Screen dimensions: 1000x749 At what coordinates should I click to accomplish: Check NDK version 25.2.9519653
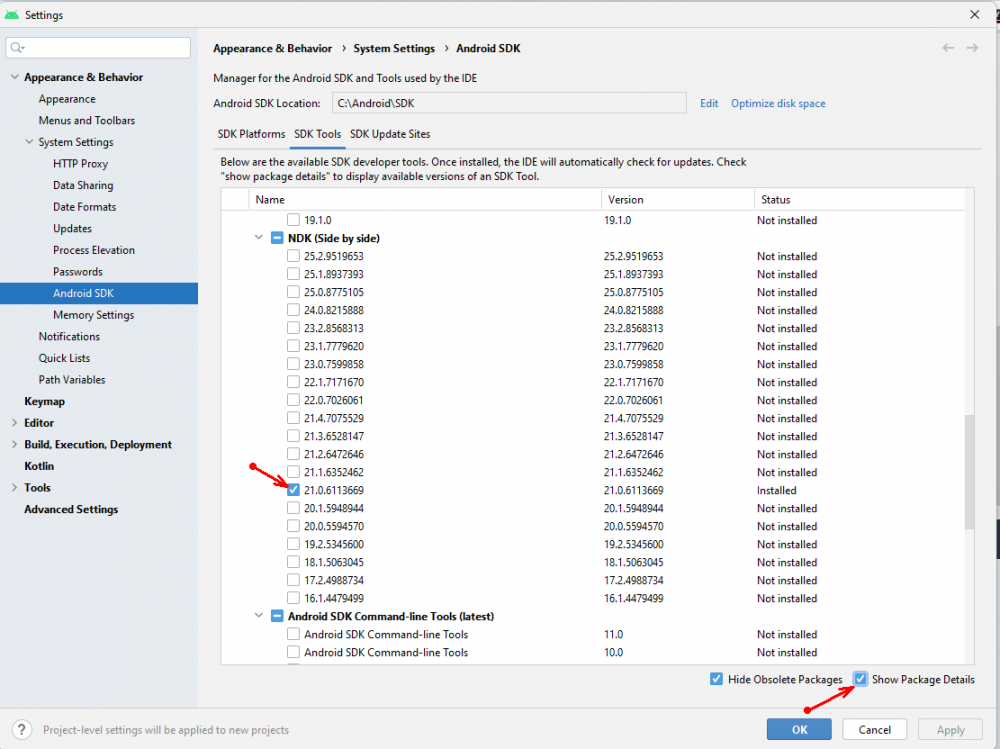tap(293, 256)
